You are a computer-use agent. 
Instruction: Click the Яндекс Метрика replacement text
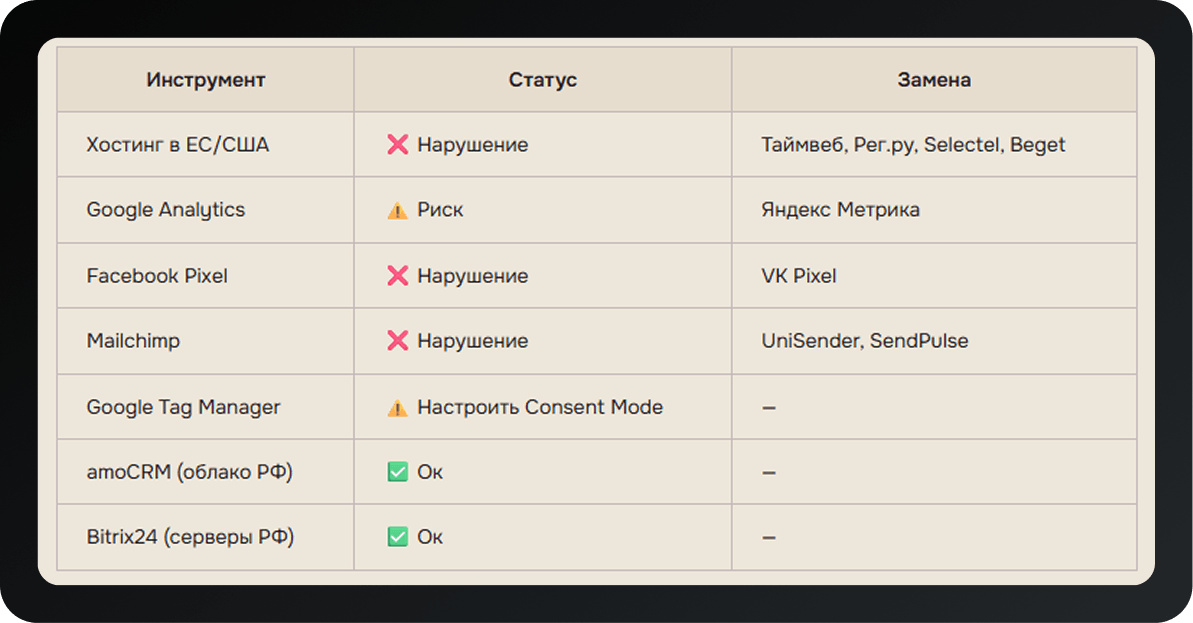point(840,210)
